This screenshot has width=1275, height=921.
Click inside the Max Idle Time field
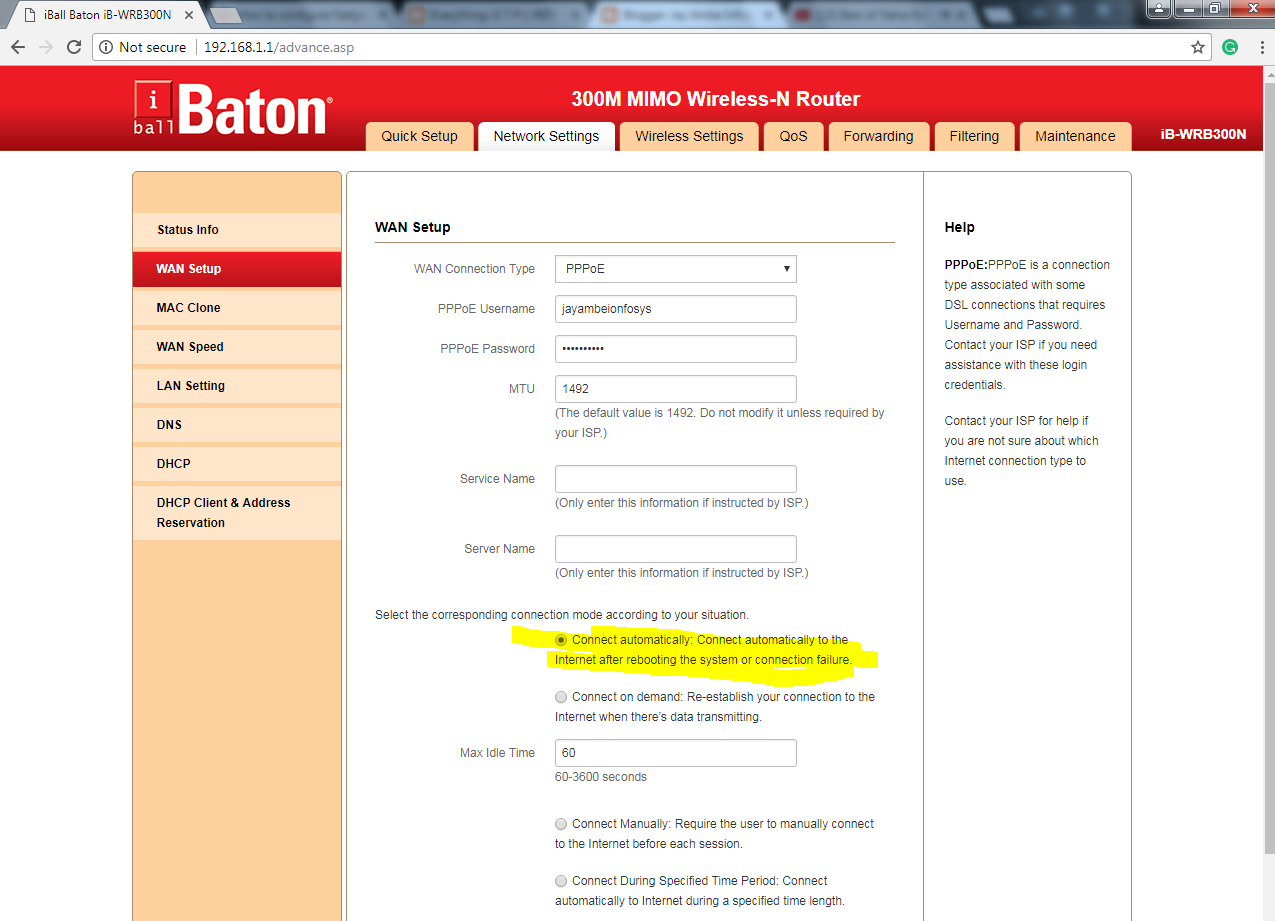pyautogui.click(x=675, y=752)
